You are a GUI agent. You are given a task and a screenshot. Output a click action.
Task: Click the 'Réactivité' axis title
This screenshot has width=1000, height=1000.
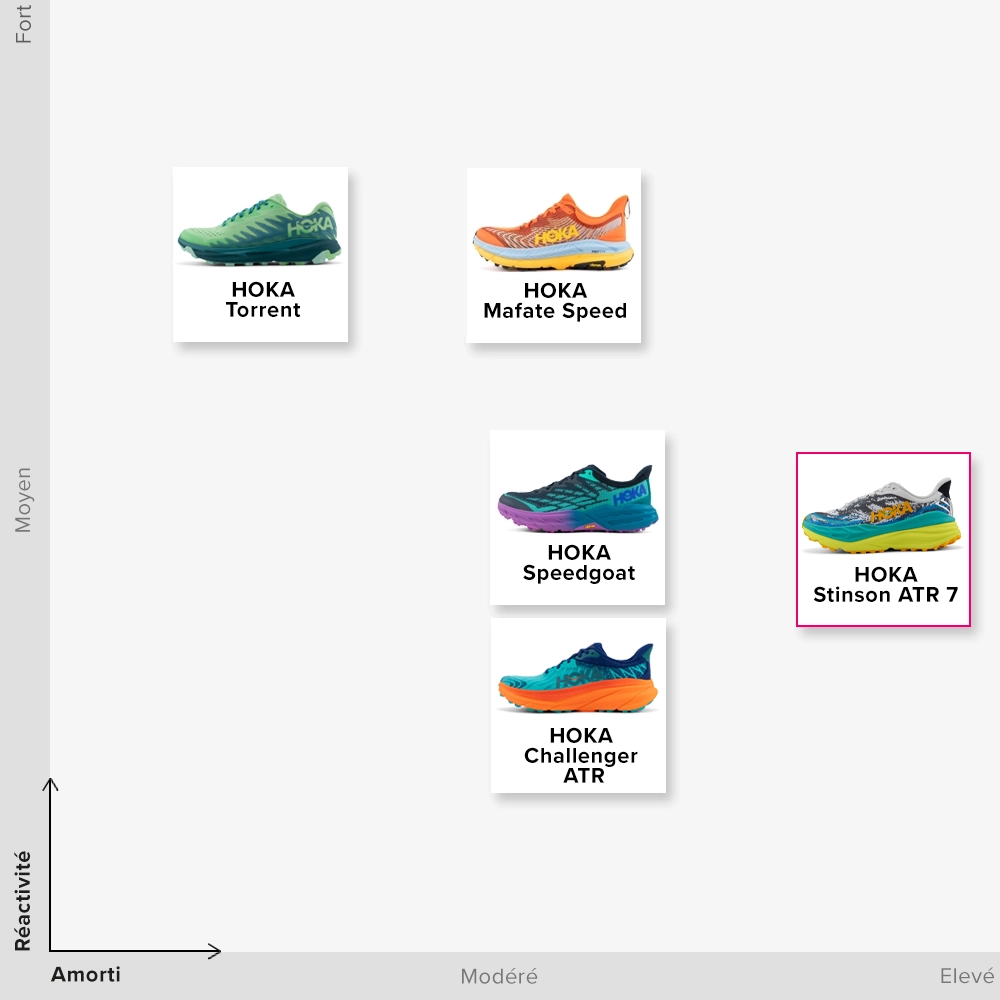pos(23,901)
